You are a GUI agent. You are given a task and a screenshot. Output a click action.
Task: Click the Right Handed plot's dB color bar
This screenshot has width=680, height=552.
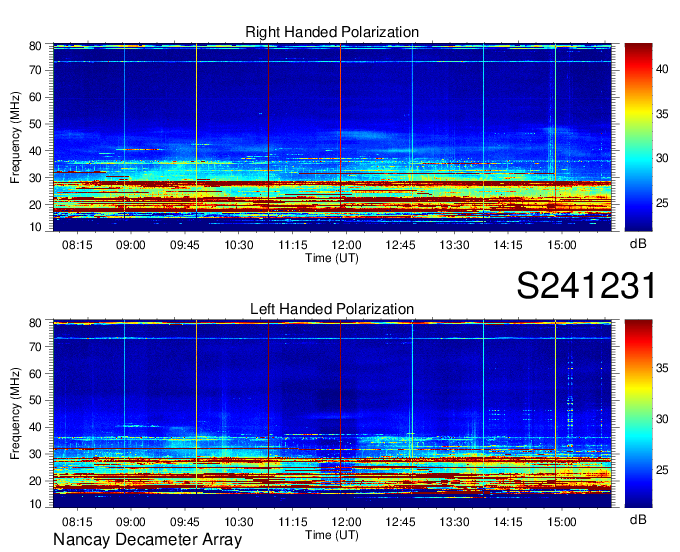638,137
